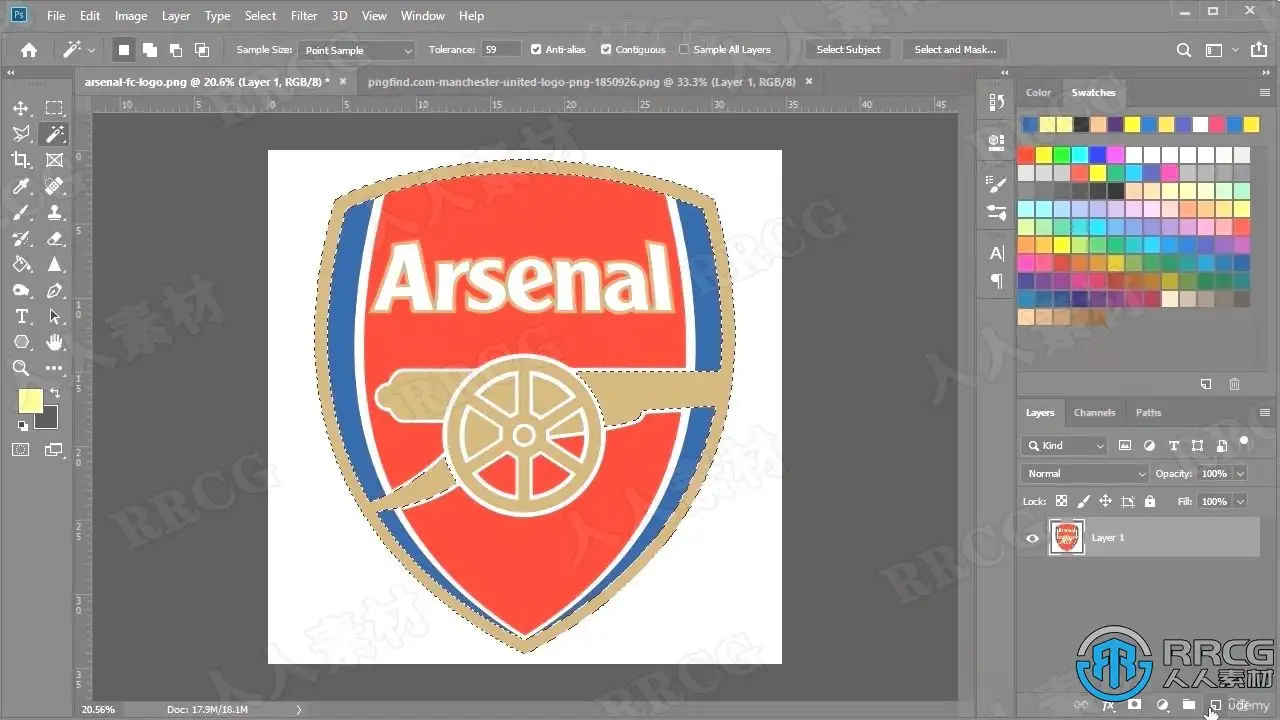The width and height of the screenshot is (1280, 720).
Task: Select the Polygon shape tool
Action: click(21, 343)
